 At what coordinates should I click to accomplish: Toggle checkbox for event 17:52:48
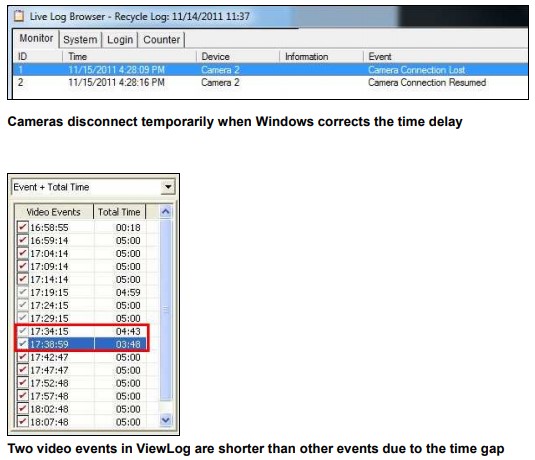23,383
